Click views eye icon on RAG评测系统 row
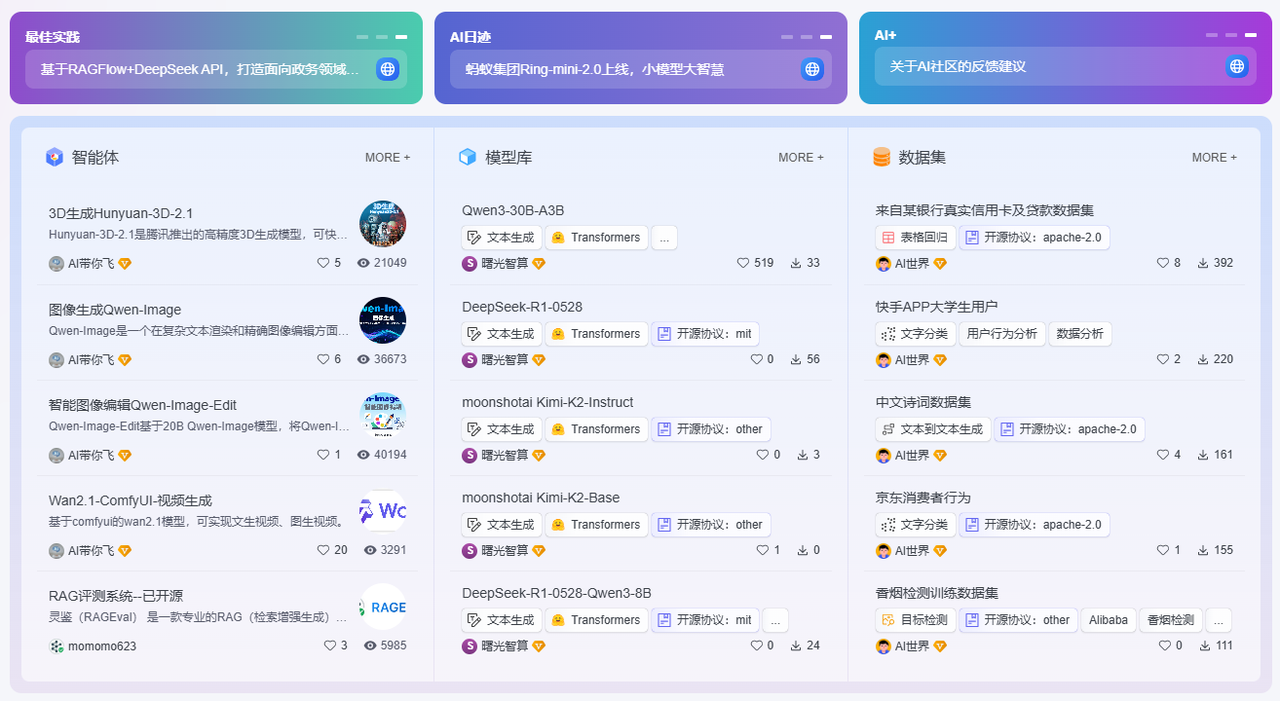Screen dimensions: 1280x701 370,646
